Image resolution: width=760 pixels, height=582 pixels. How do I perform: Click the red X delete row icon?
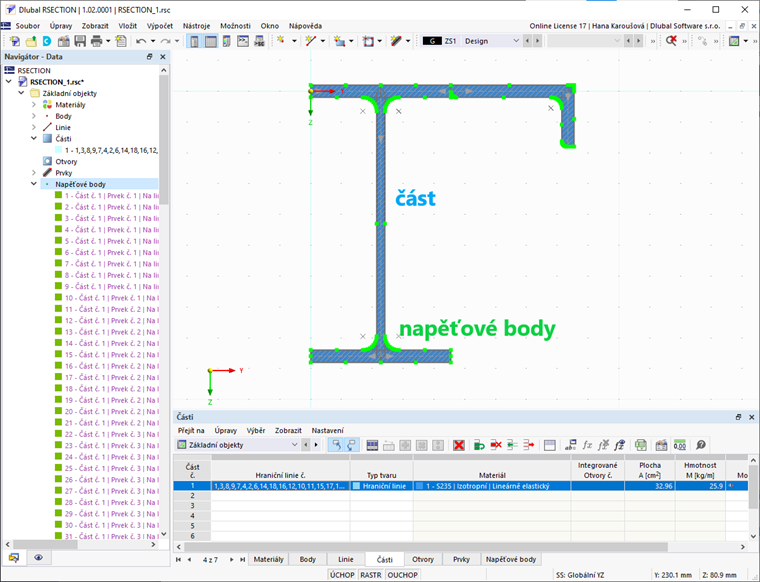(x=459, y=445)
